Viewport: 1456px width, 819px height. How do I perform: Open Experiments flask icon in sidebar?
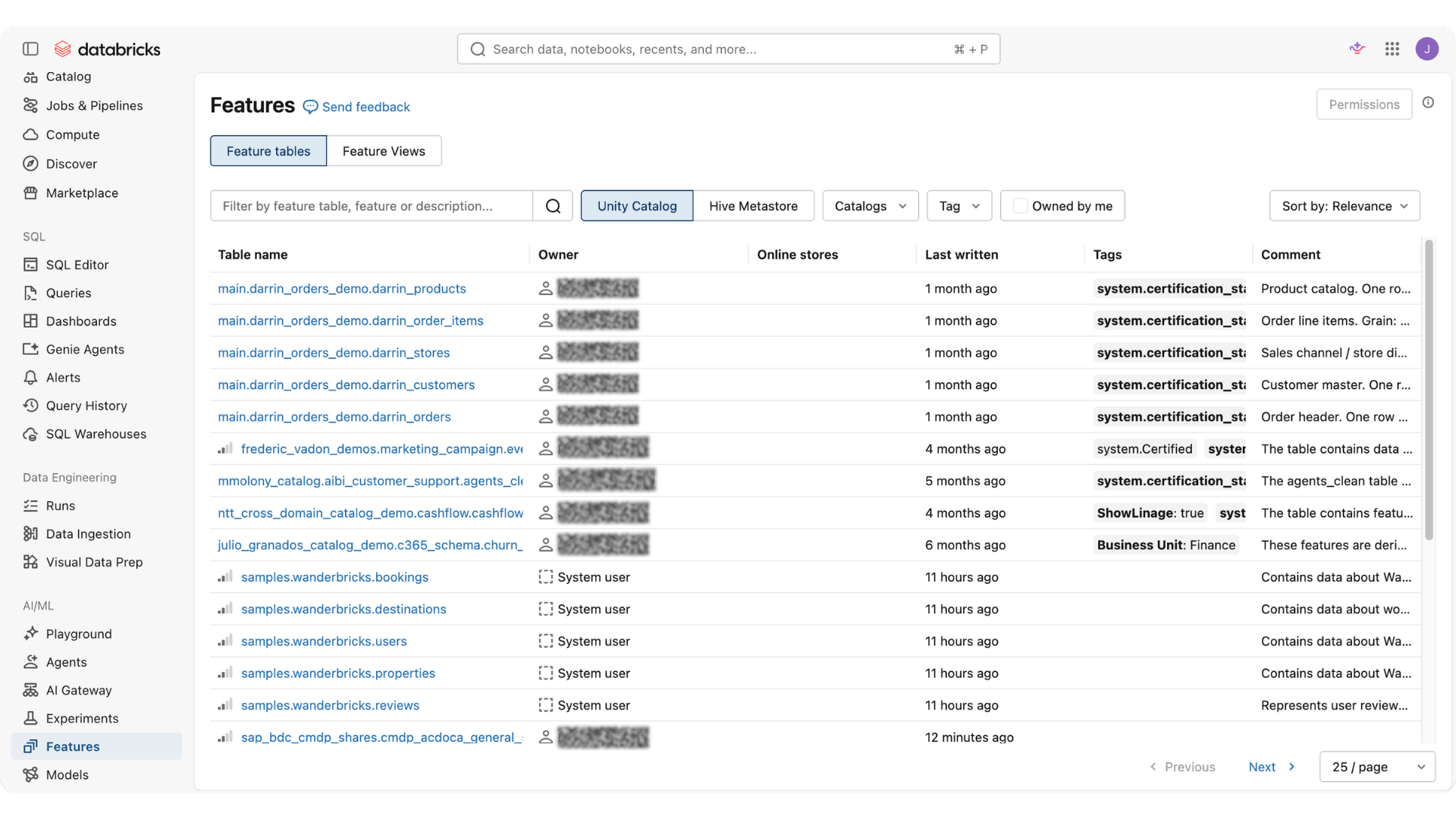coord(30,718)
